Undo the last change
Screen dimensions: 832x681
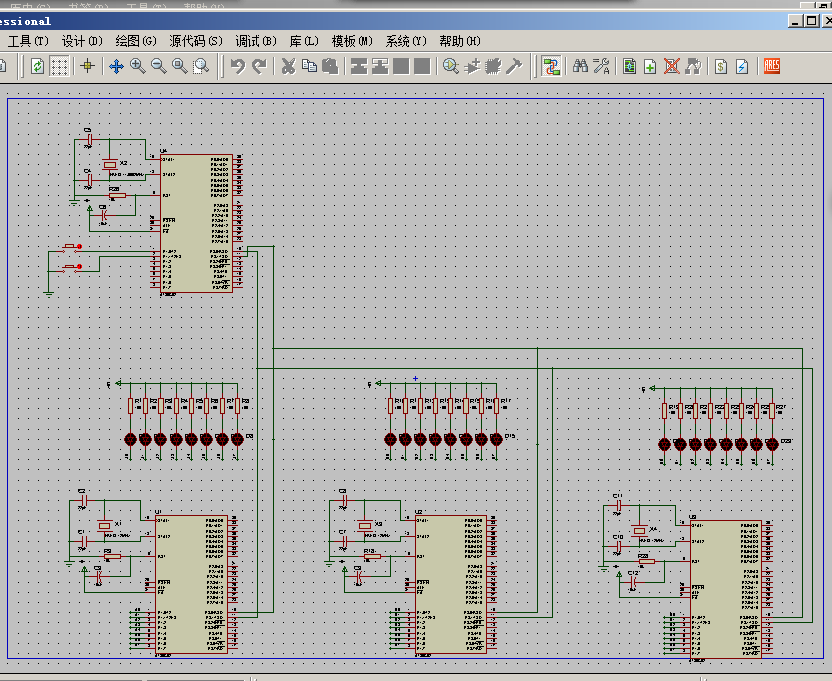tap(238, 66)
